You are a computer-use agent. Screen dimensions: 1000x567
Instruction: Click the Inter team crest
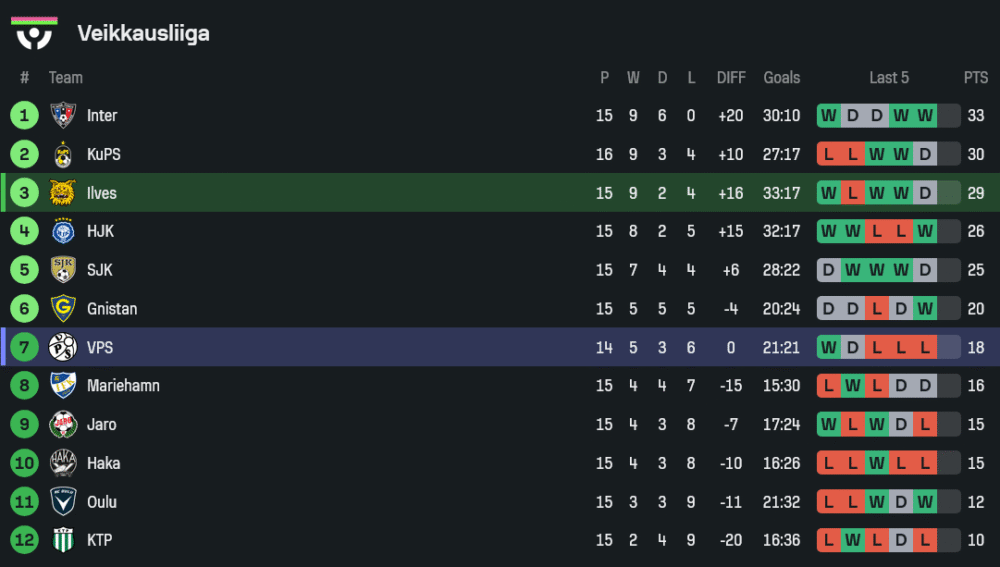tap(63, 116)
